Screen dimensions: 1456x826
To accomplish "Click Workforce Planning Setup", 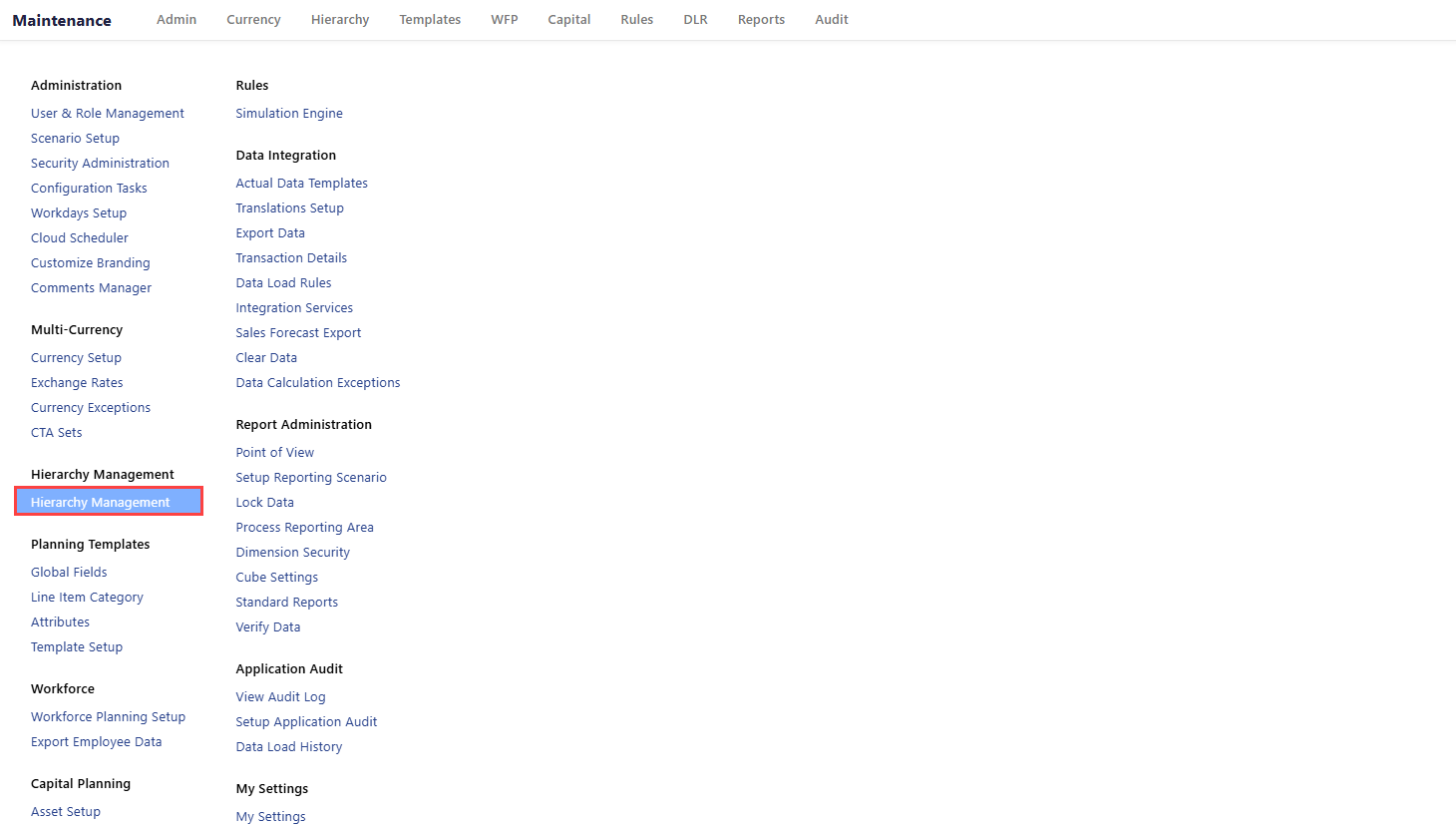I will (108, 716).
